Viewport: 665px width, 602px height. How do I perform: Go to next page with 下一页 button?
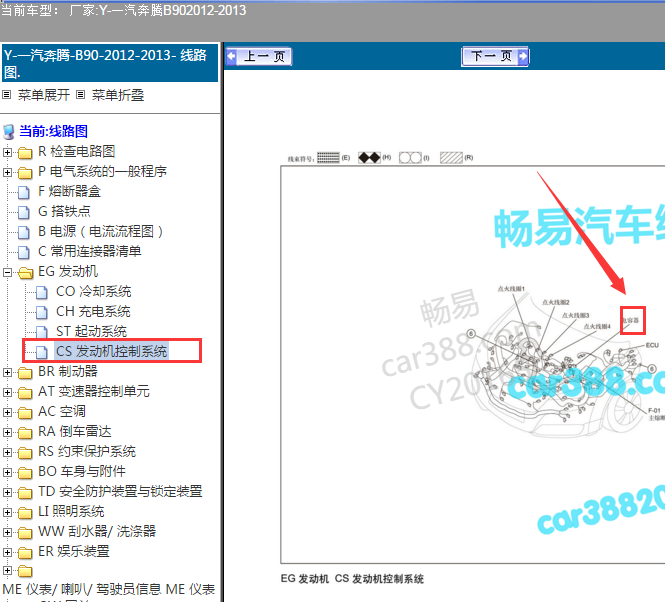[x=495, y=56]
